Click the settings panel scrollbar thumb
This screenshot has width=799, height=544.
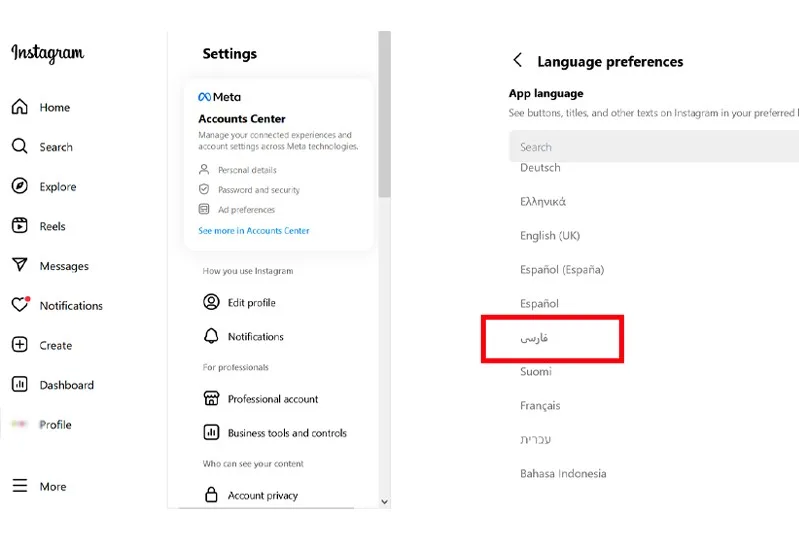click(x=385, y=114)
